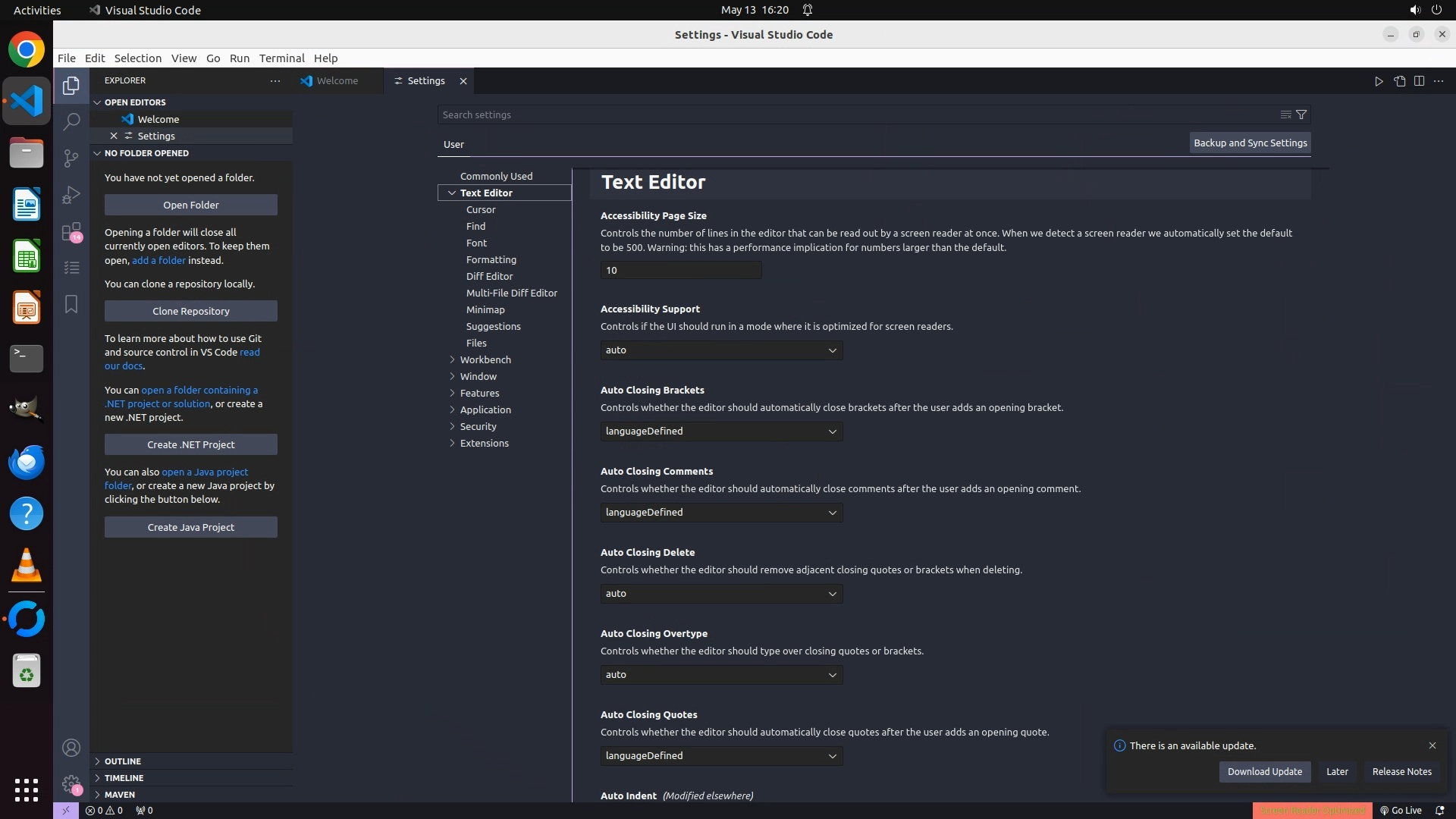Viewport: 1456px width, 819px height.
Task: Collapse the Text Editor settings tree
Action: click(x=452, y=193)
